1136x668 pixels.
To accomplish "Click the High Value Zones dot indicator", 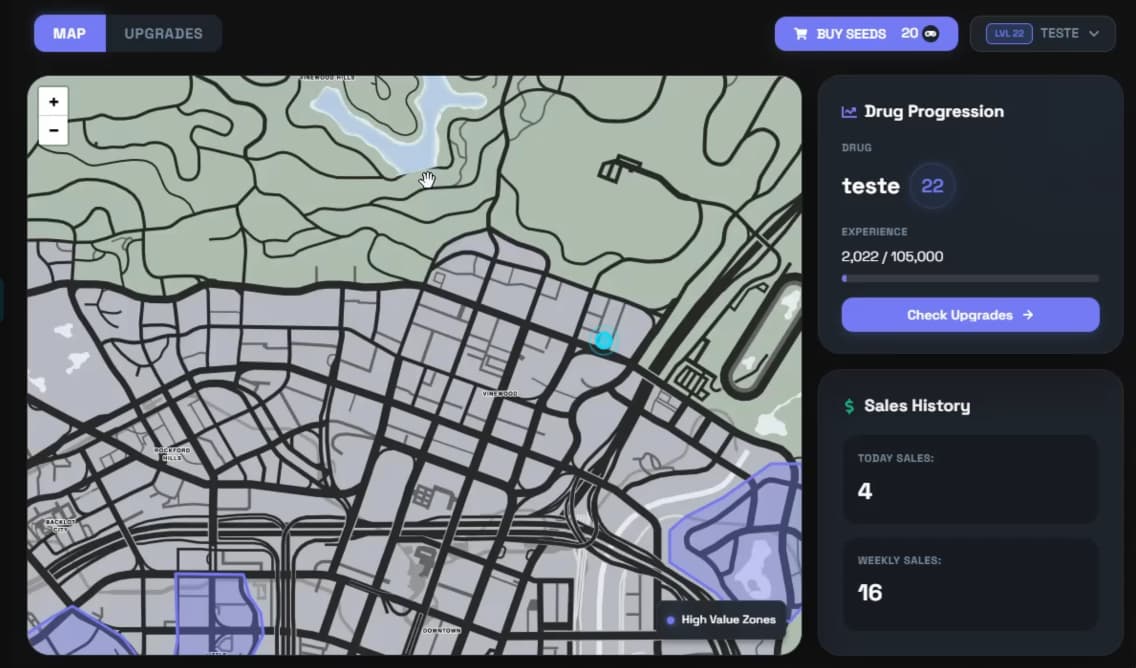I will tap(671, 619).
